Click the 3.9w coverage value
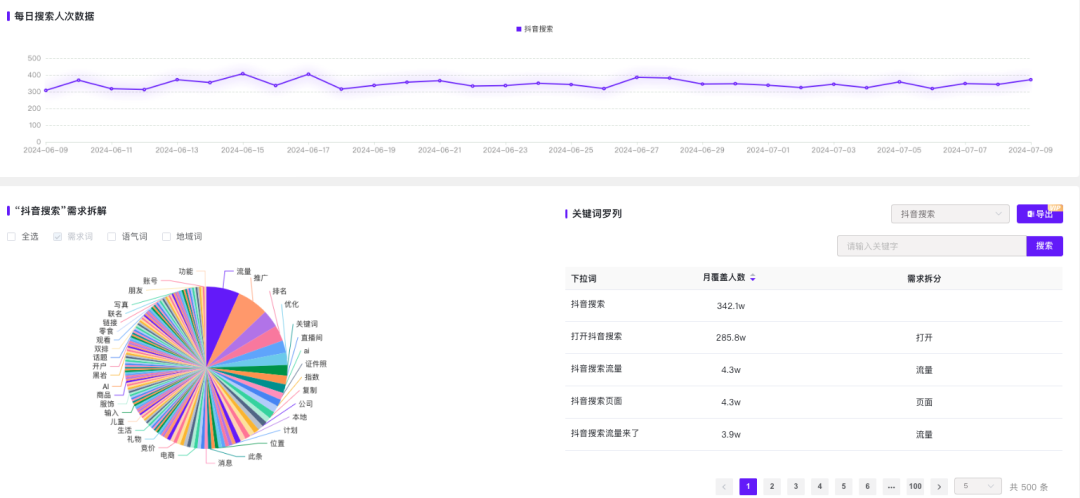1080x498 pixels. coord(731,435)
